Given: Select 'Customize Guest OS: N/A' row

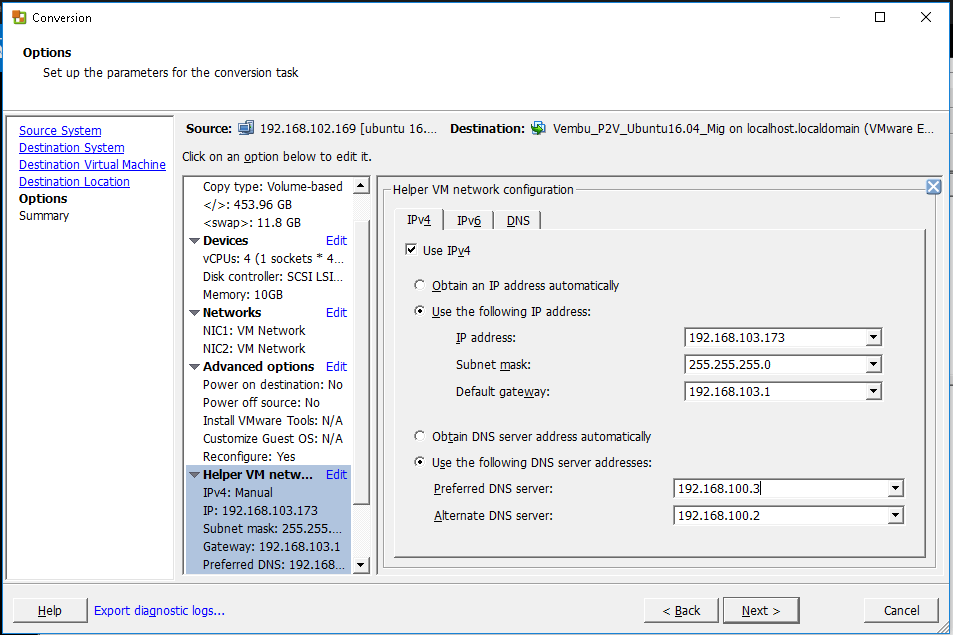Looking at the screenshot, I should 273,439.
